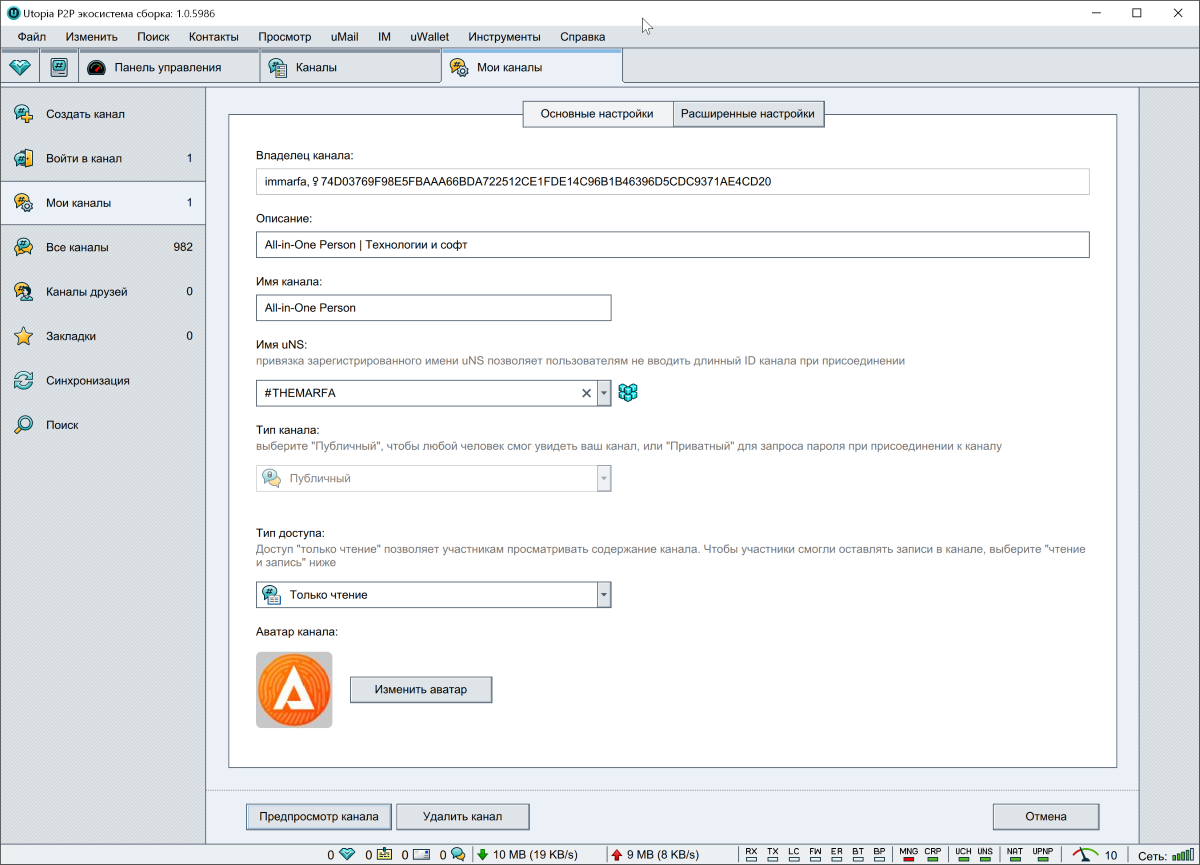Click the MNG mining indicator
This screenshot has height=865, width=1200.
click(x=909, y=855)
